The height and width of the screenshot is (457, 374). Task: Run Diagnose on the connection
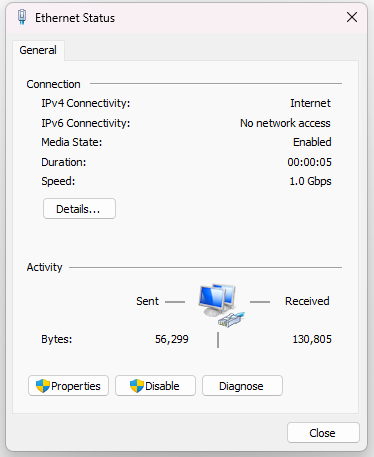[x=242, y=386]
